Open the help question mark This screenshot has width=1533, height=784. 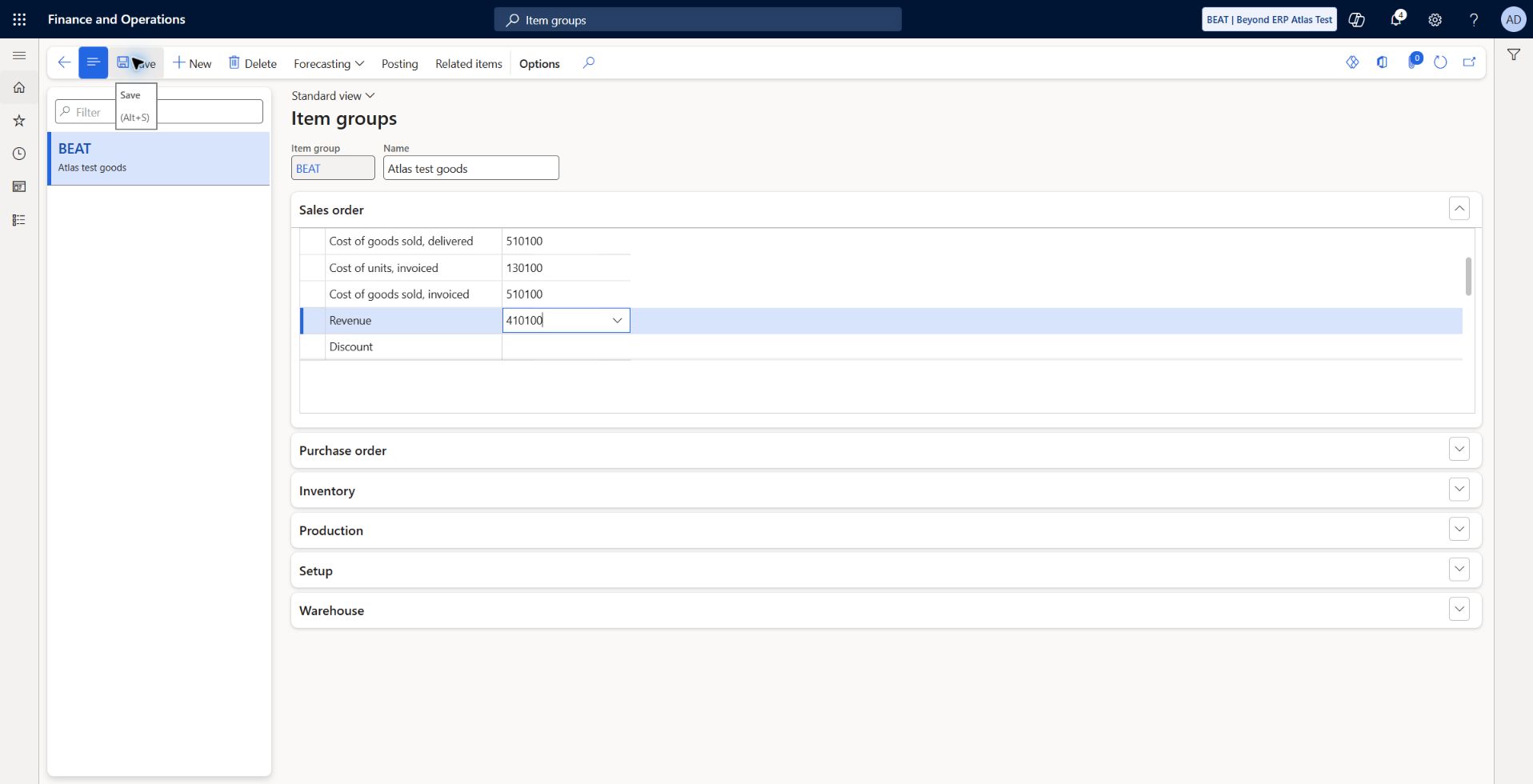pyautogui.click(x=1474, y=20)
